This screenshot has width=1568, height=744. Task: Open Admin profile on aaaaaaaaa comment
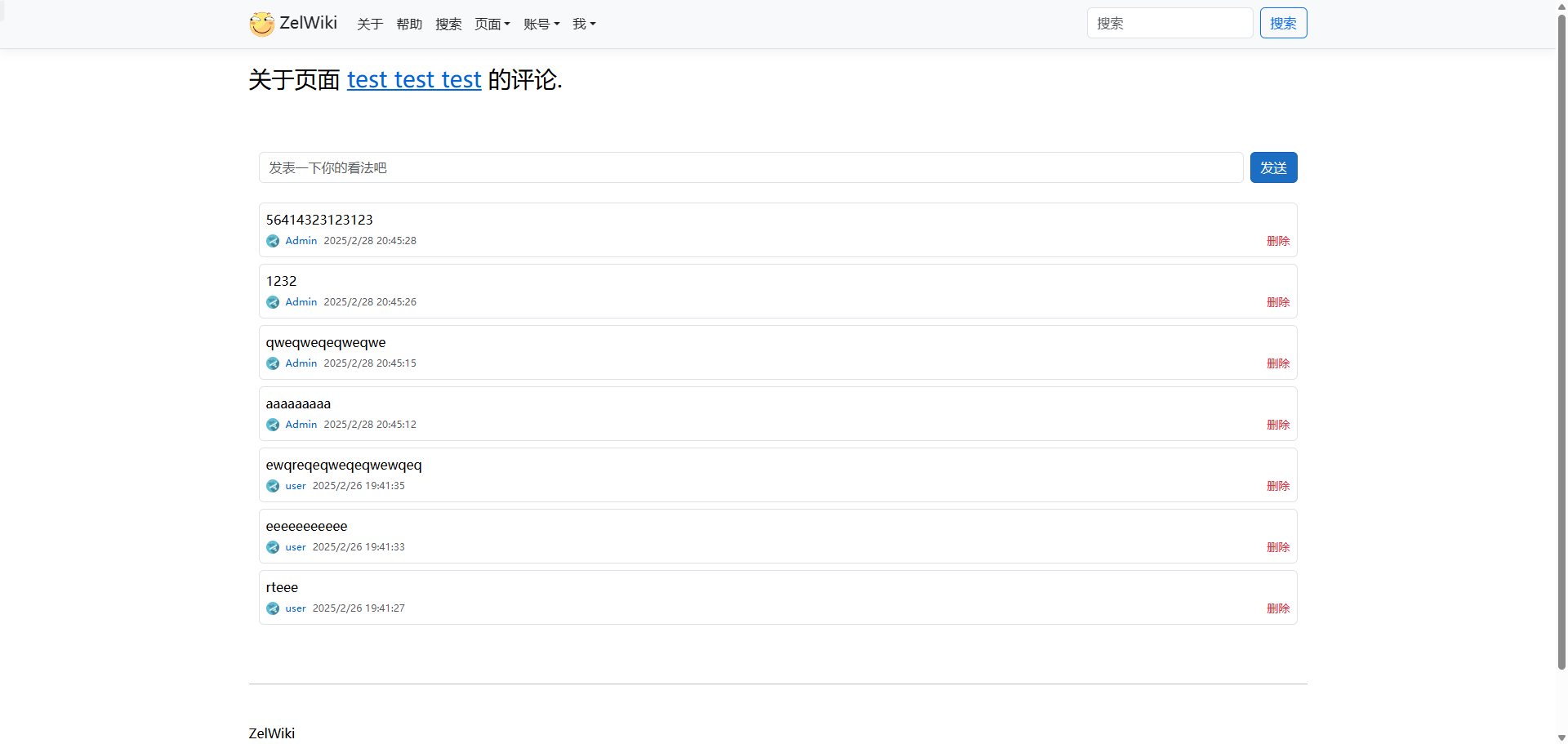[301, 425]
